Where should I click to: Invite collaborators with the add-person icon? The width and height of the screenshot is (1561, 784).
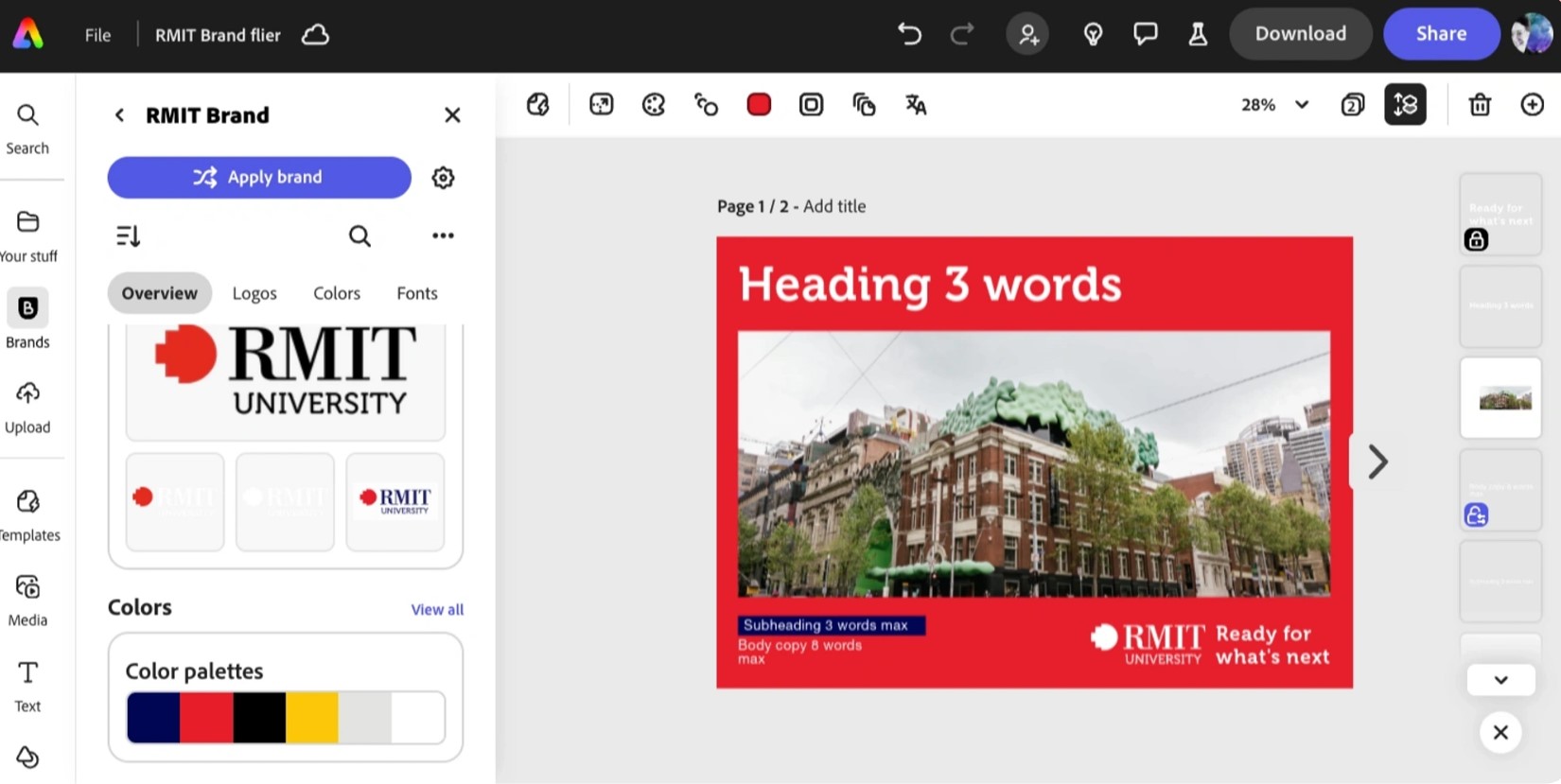click(x=1027, y=35)
